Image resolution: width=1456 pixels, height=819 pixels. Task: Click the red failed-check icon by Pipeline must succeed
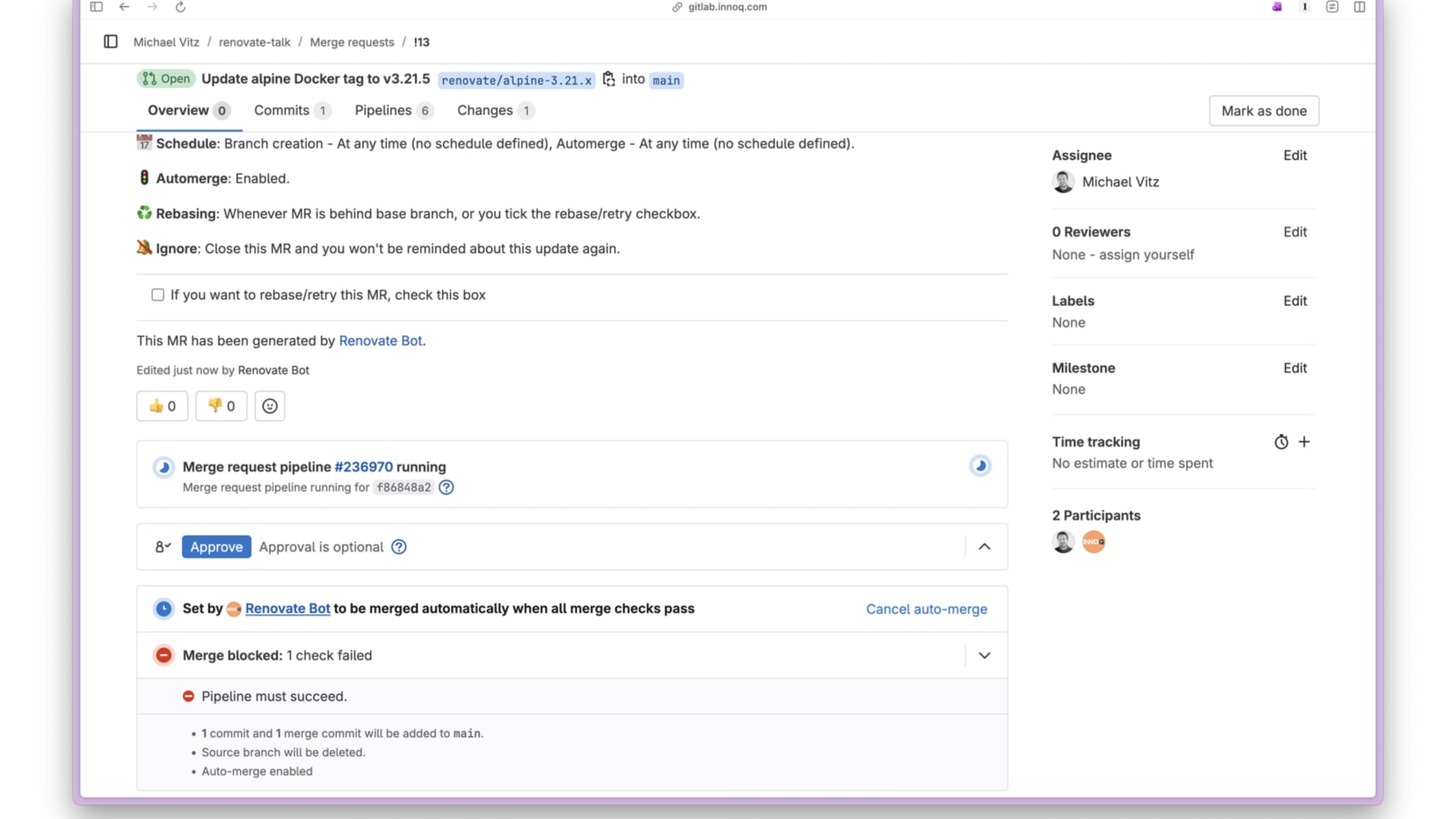(188, 696)
